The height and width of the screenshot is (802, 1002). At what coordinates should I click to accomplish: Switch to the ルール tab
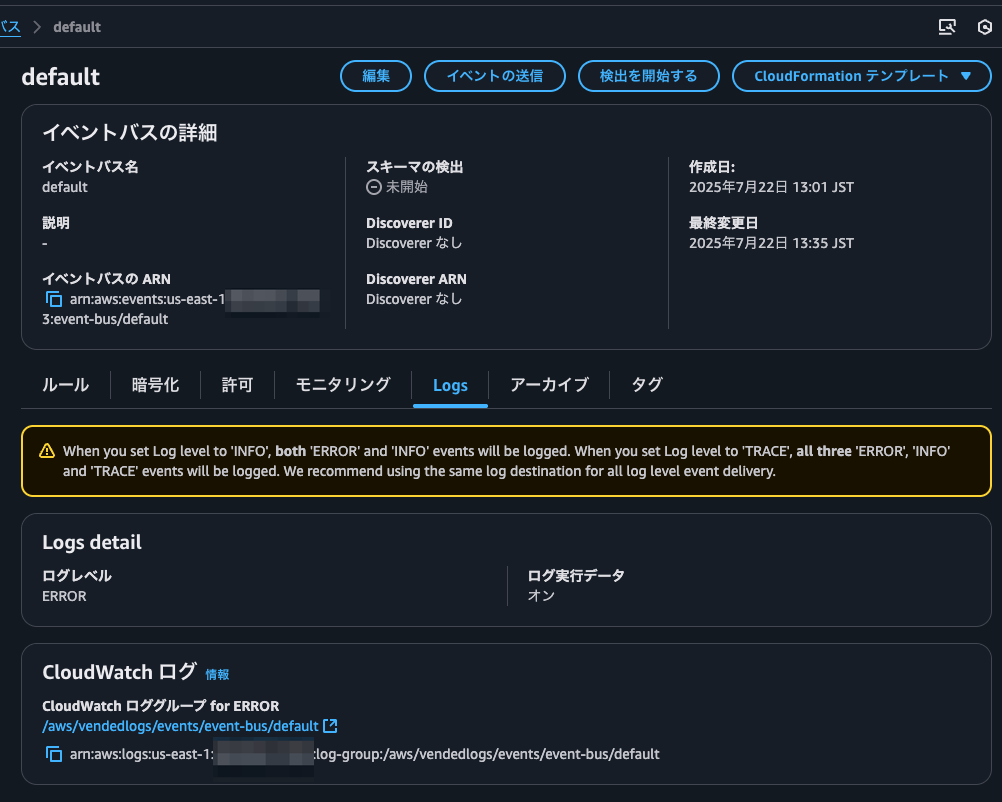coord(65,385)
